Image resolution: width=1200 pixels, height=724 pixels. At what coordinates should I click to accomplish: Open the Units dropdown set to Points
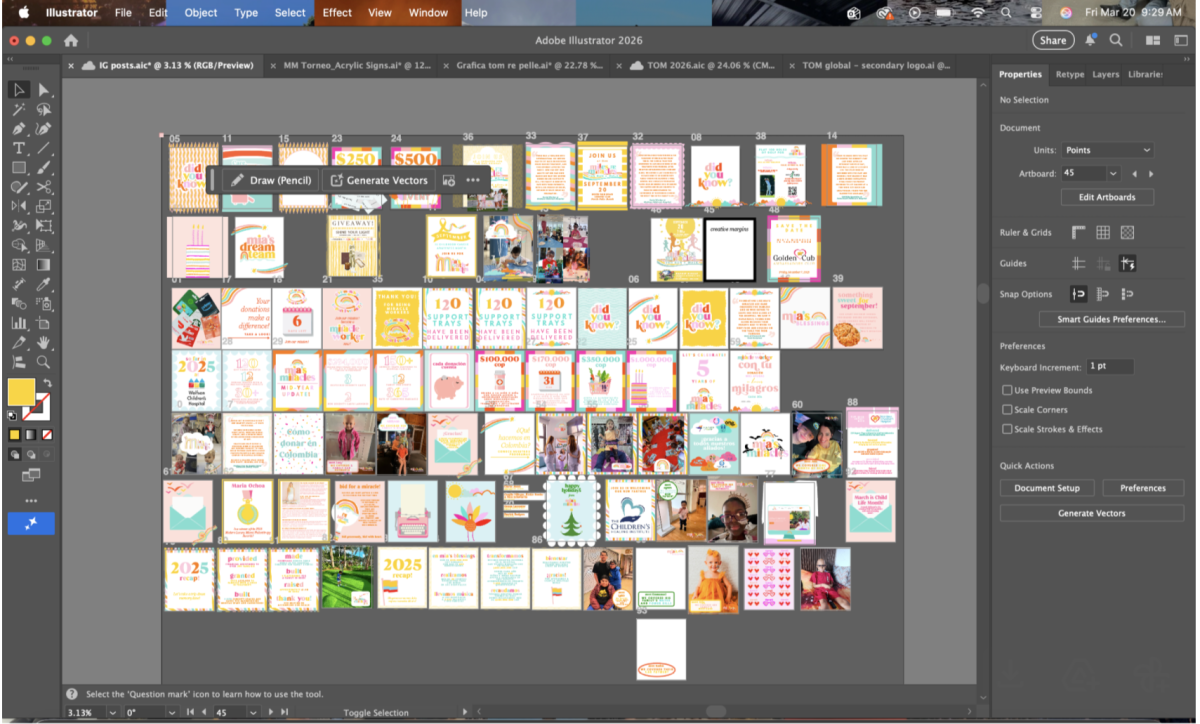(1106, 150)
